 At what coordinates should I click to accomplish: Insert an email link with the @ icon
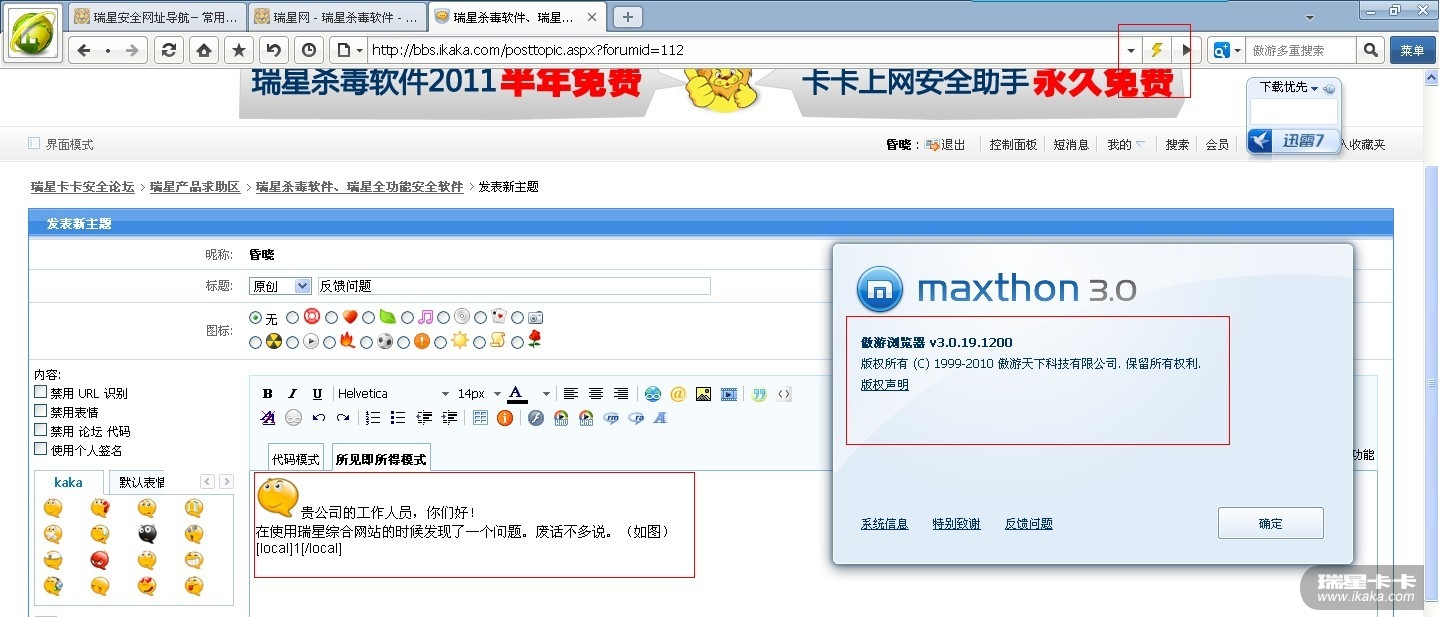[678, 394]
